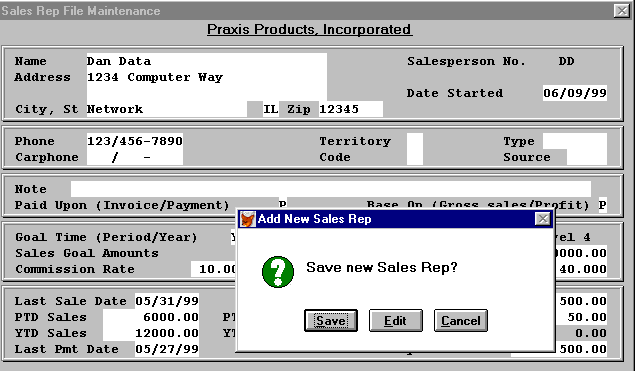
Task: Click the Base On value P field
Action: click(603, 205)
